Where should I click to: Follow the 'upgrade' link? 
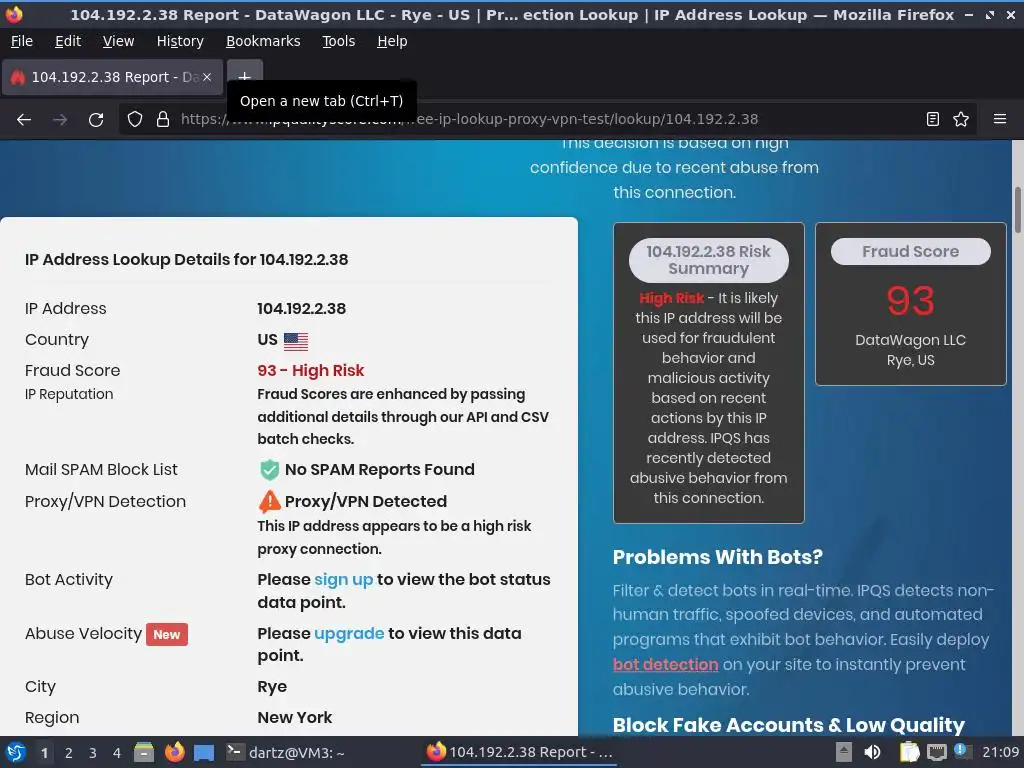coord(349,633)
